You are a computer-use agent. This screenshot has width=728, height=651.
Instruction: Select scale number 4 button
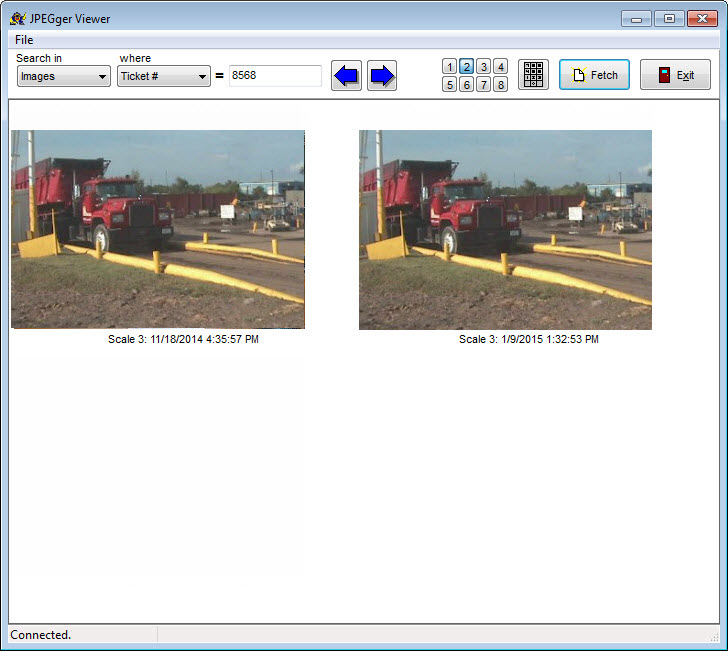500,67
